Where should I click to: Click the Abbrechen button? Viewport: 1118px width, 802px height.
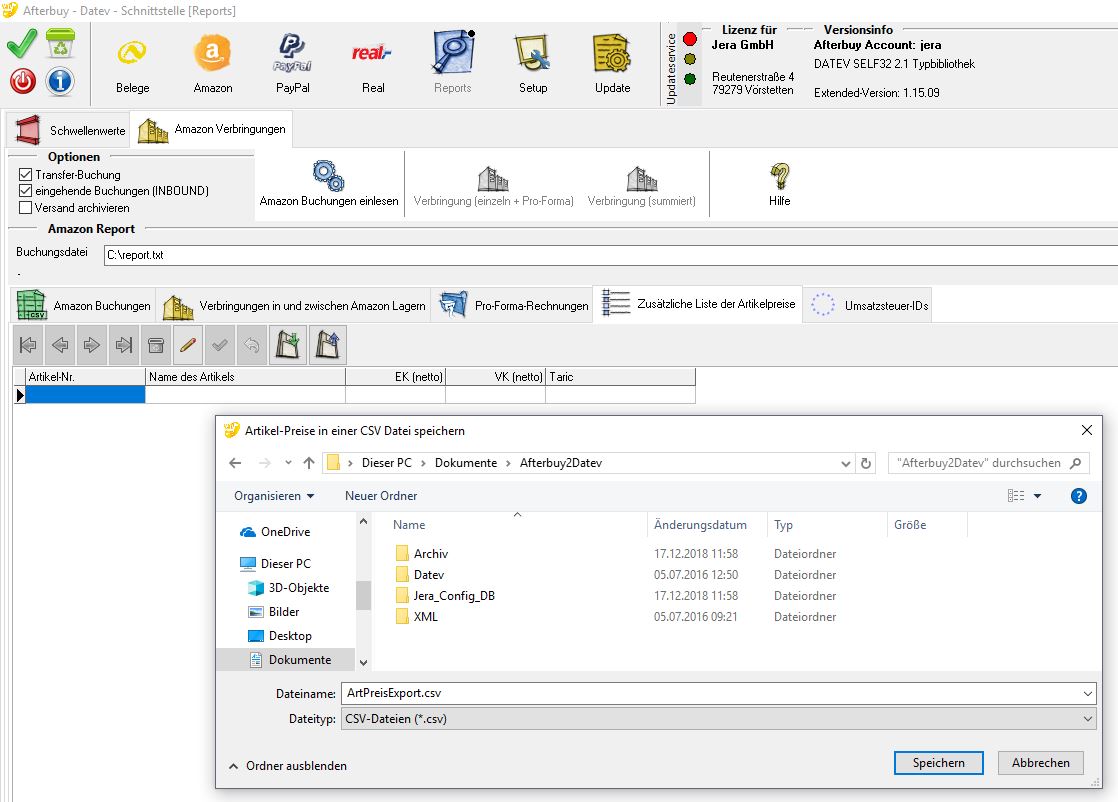1040,763
